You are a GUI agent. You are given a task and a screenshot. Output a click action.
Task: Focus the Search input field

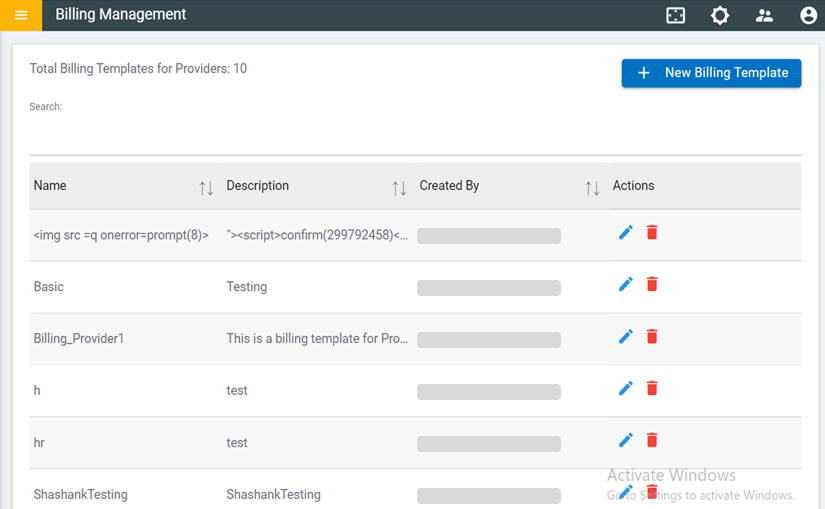tap(415, 135)
